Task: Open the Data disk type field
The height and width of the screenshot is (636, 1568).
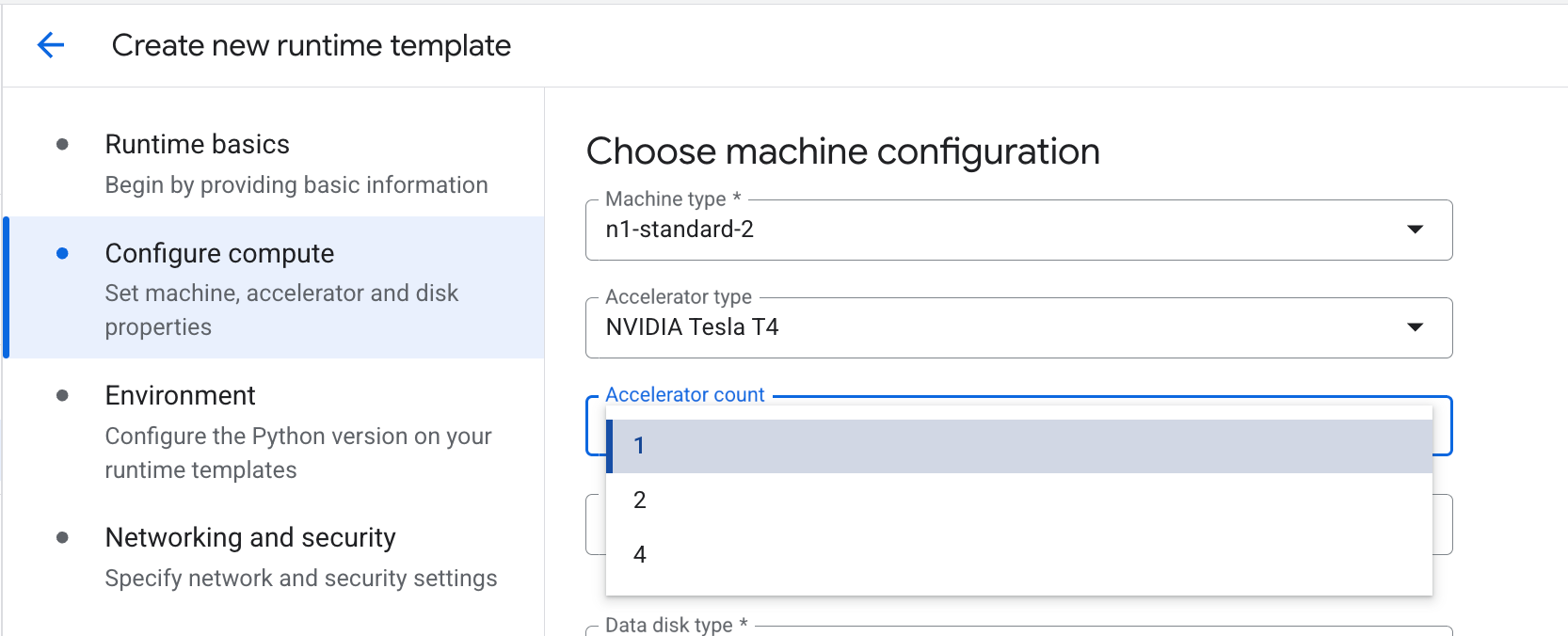Action: pos(1018,630)
